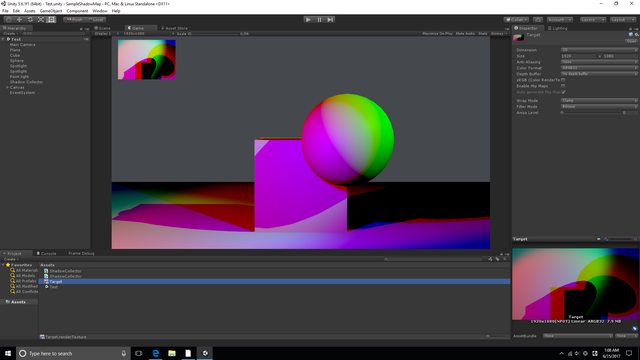
Task: Click the Unity icon on the taskbar
Action: [x=205, y=353]
